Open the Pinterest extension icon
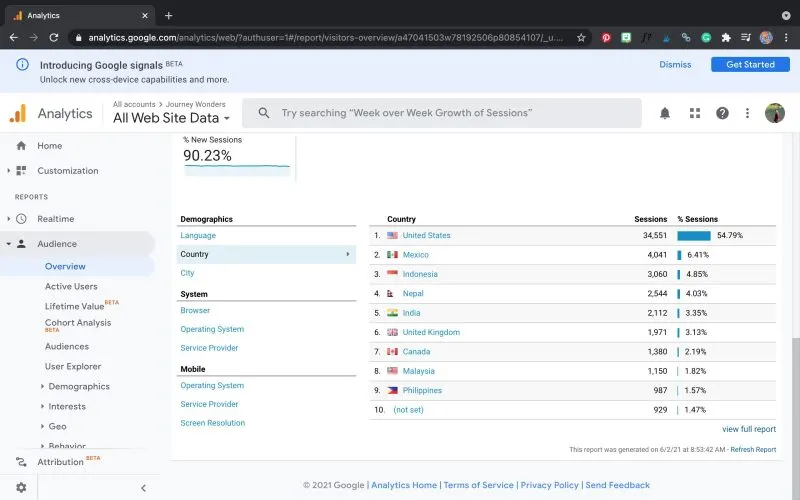 coord(606,38)
